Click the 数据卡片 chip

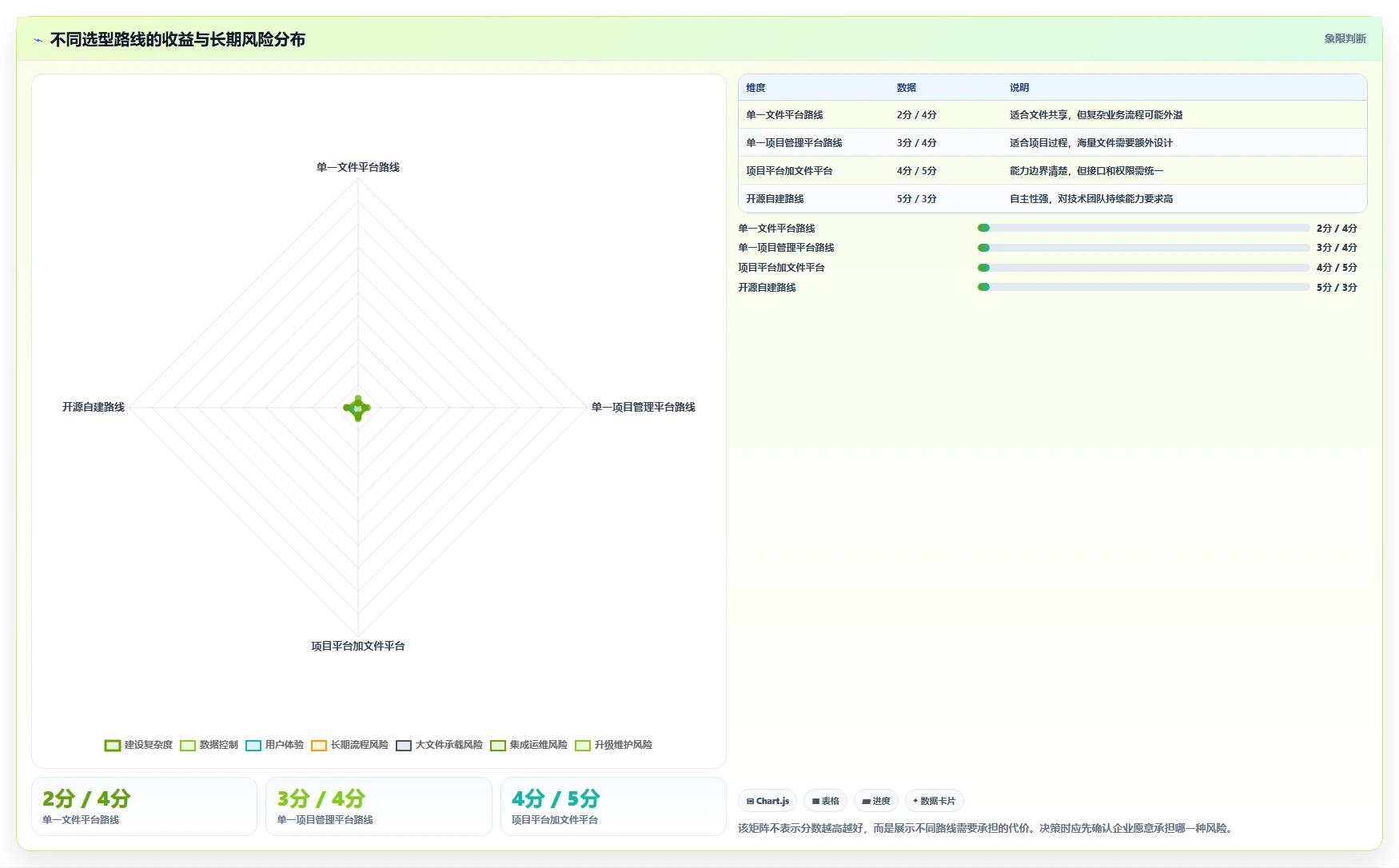[934, 801]
